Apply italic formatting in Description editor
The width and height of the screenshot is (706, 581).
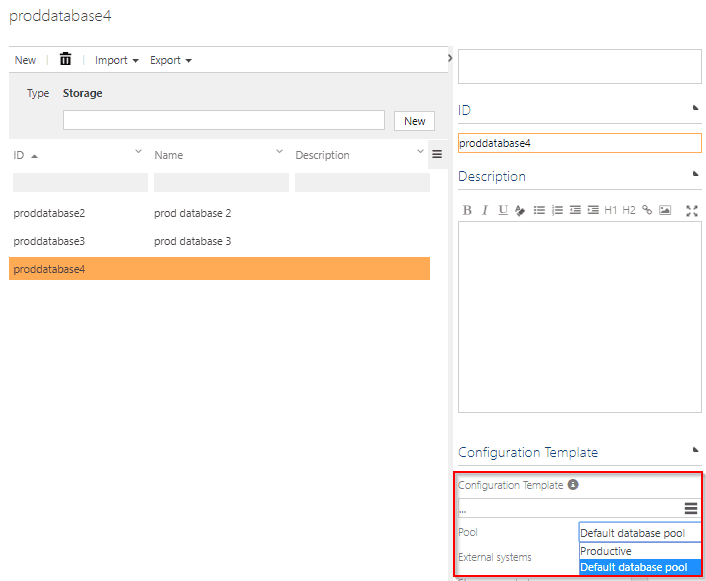tap(485, 210)
